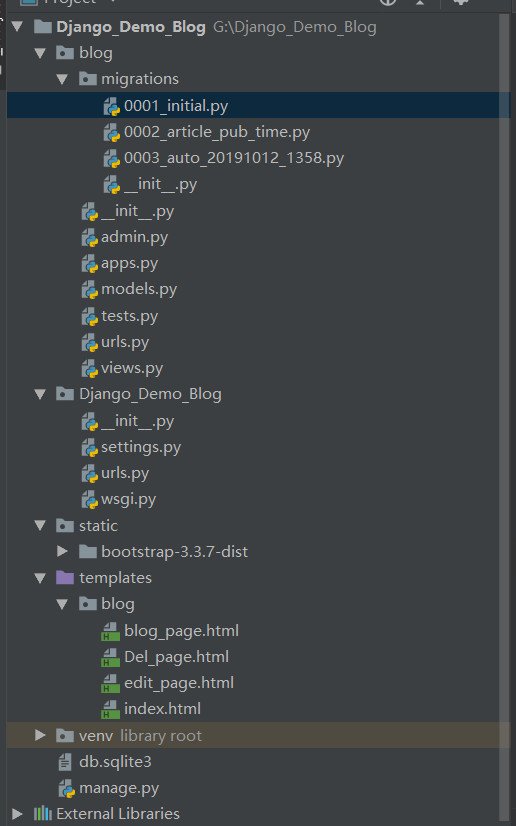Click the Python icon of admin.py

90,237
